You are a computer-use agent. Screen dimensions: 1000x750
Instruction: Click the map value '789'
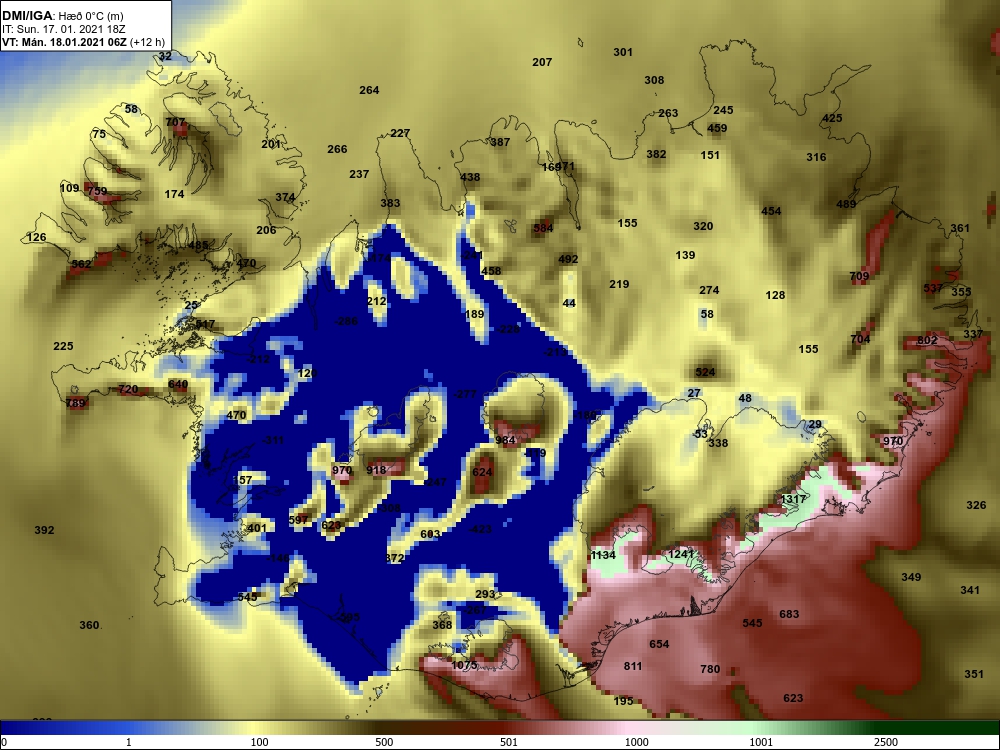[75, 403]
